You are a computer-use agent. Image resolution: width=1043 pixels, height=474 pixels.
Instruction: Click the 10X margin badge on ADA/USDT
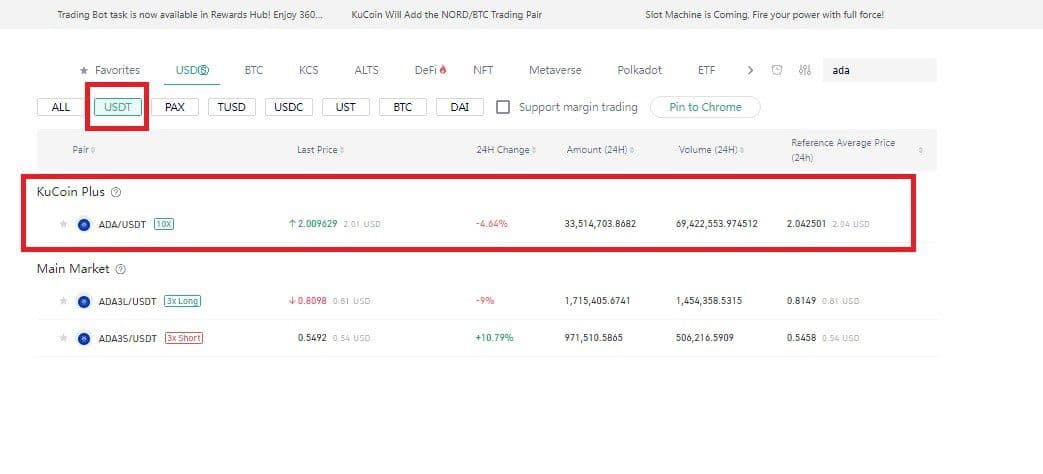click(164, 224)
